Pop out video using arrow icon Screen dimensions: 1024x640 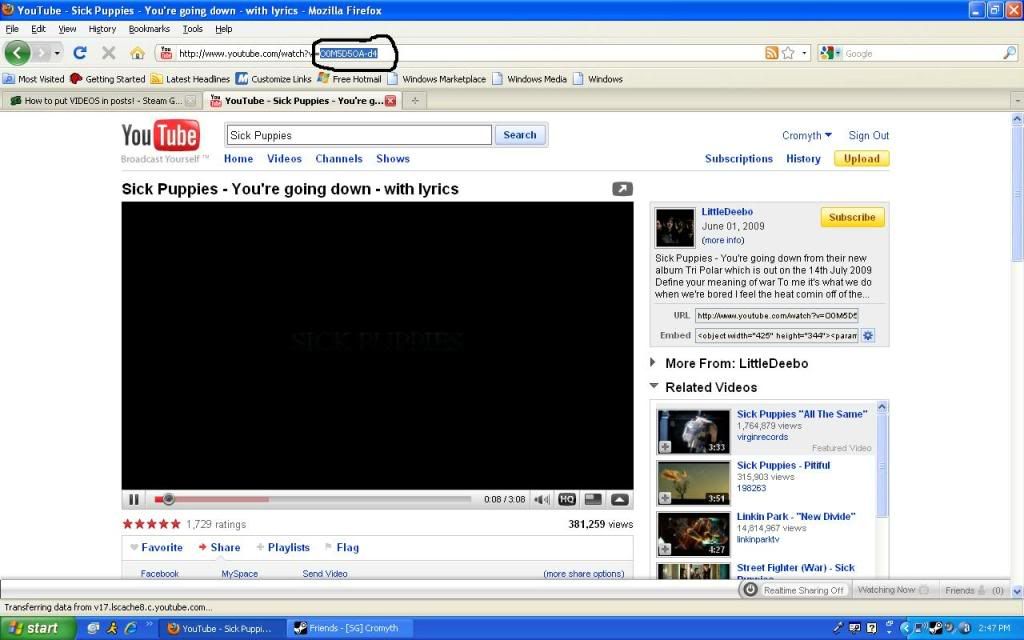(x=622, y=188)
